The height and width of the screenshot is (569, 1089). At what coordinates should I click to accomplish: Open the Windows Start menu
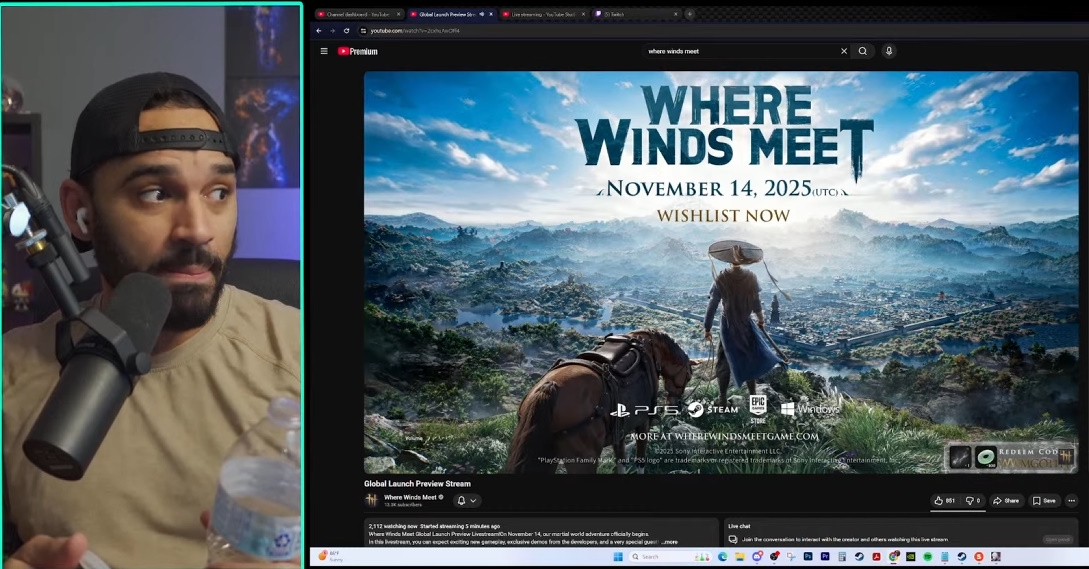click(x=617, y=557)
